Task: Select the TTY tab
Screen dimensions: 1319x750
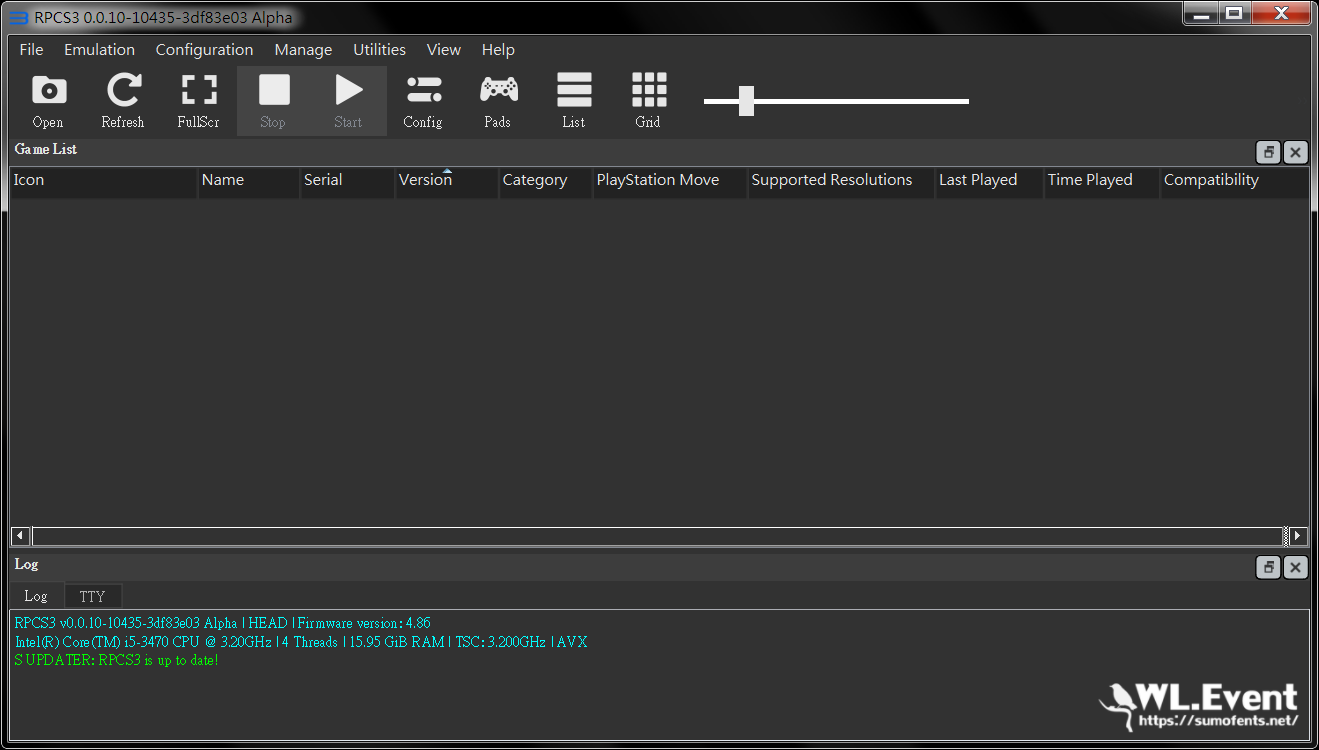Action: (x=92, y=596)
